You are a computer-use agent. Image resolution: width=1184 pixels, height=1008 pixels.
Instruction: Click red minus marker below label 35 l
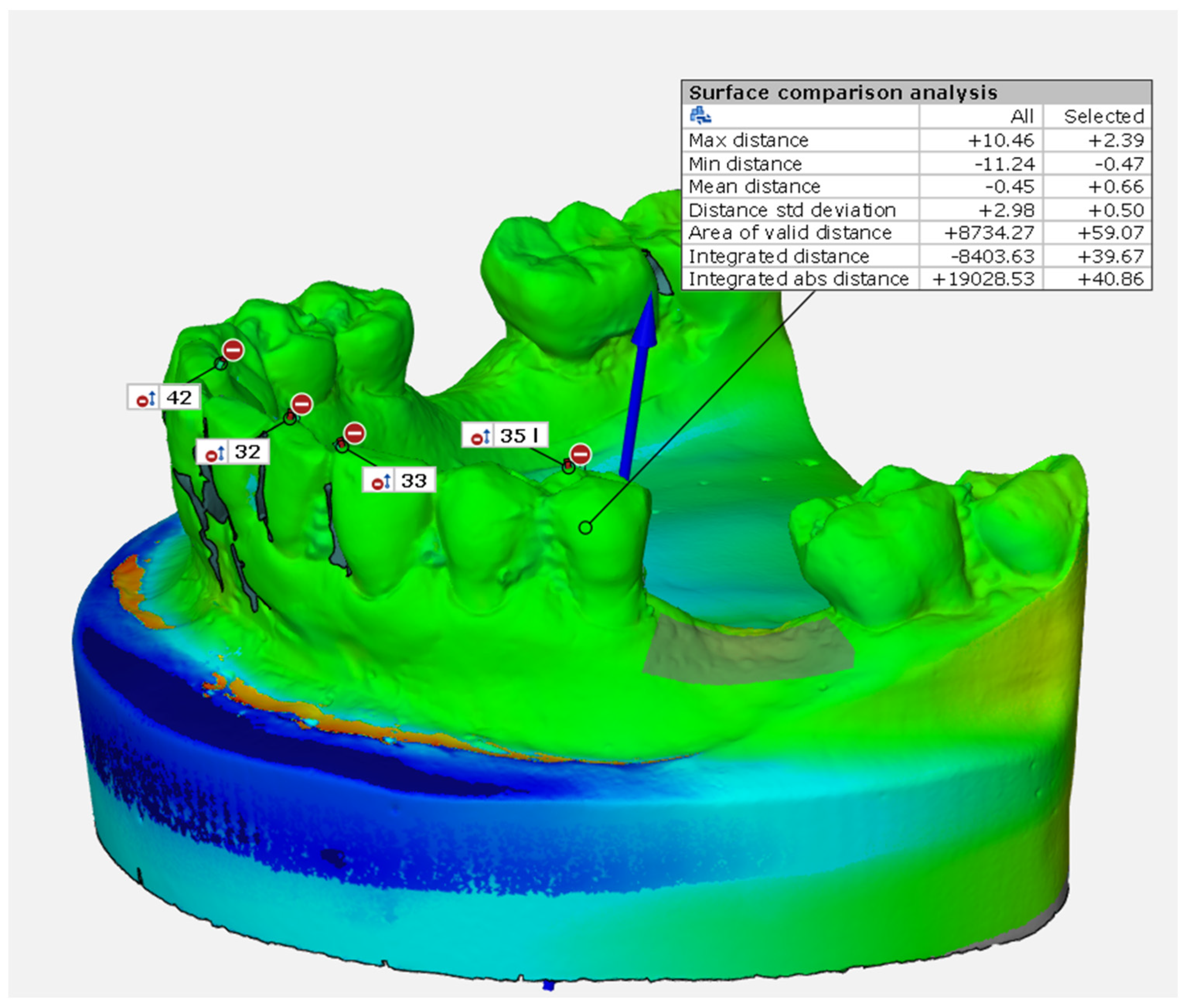point(581,455)
